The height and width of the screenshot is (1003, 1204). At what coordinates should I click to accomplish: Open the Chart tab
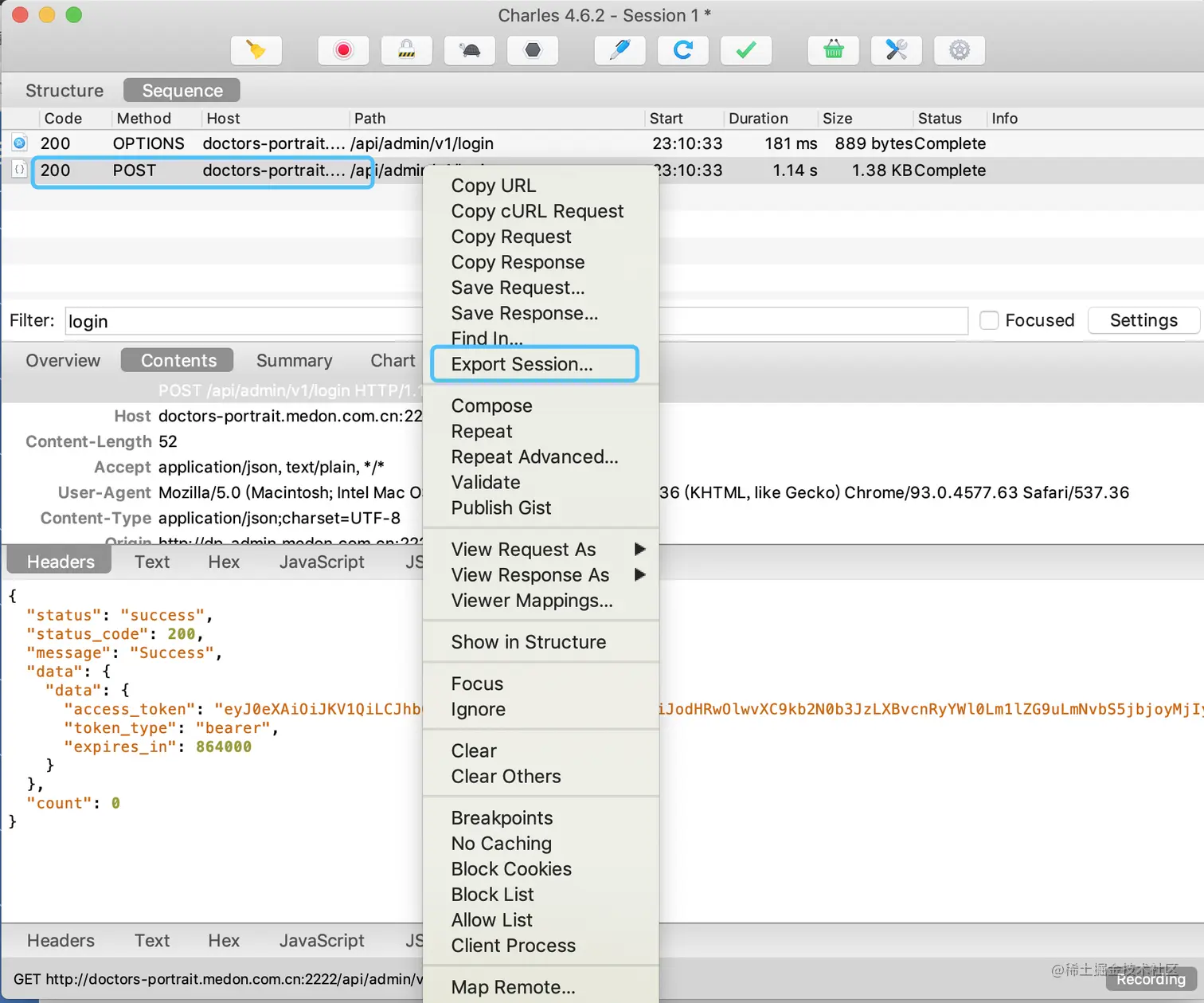(x=393, y=360)
